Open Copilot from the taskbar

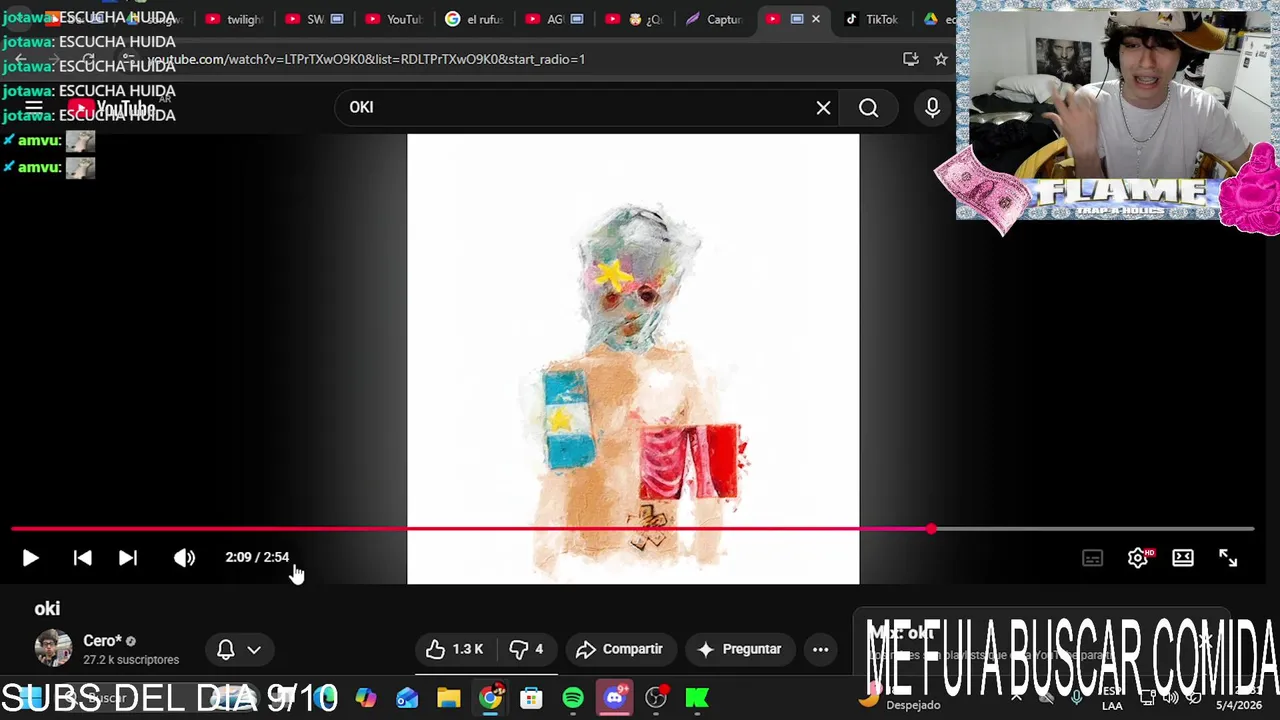(366, 698)
